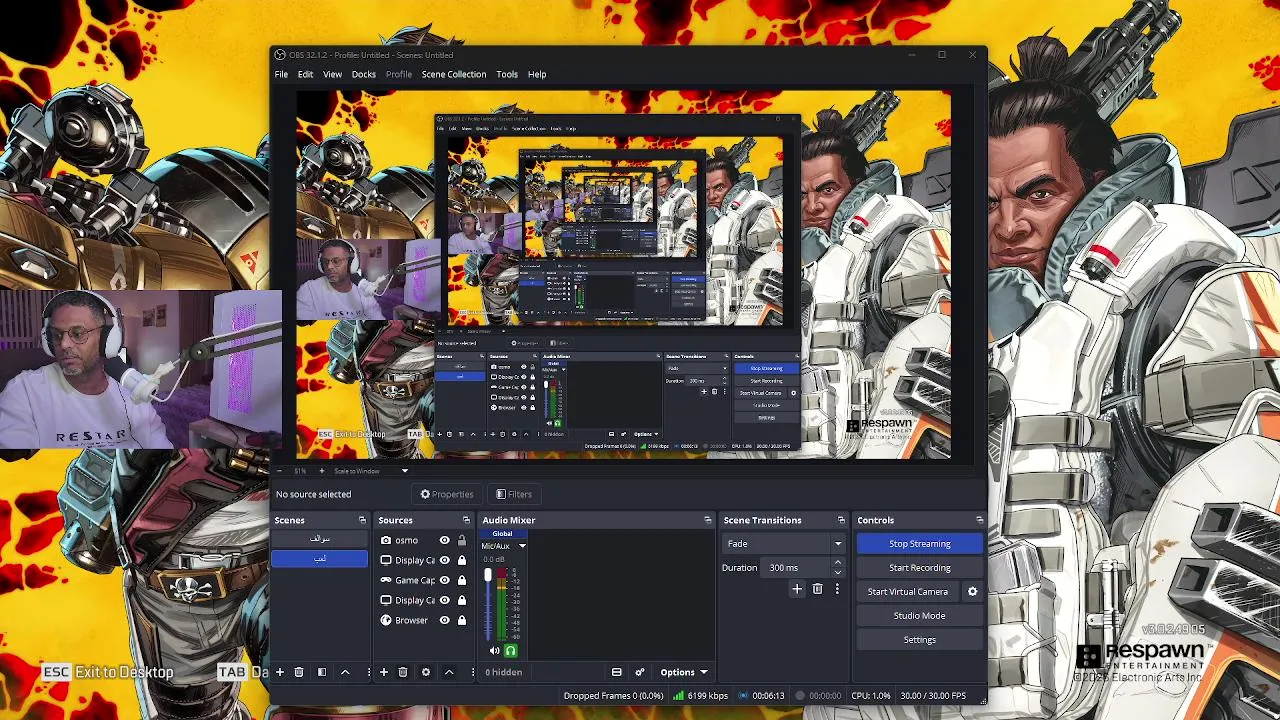Viewport: 1280px width, 720px height.
Task: Toggle visibility of second Display Capture source
Action: pos(445,600)
